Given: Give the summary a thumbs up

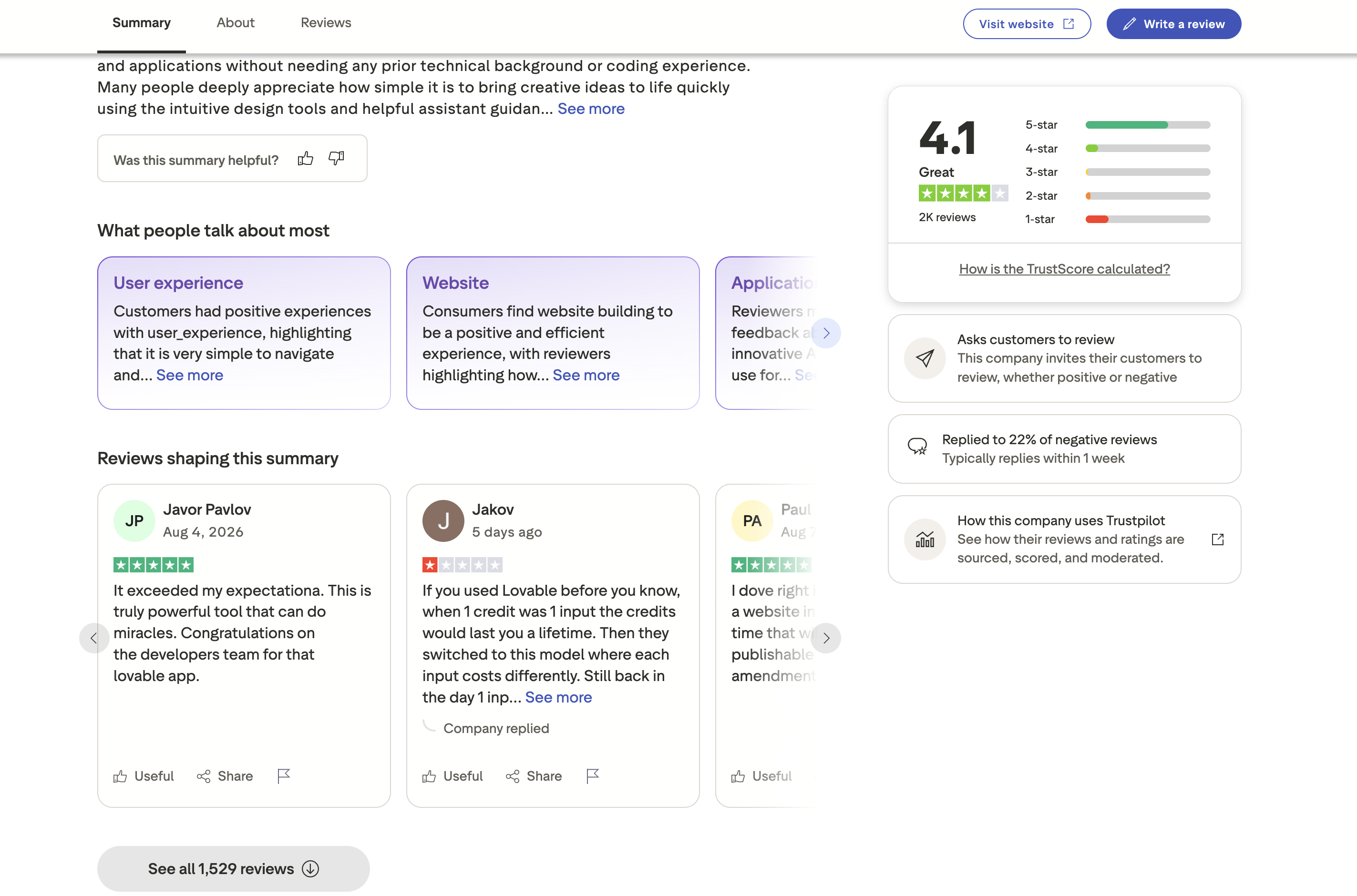Looking at the screenshot, I should (305, 158).
